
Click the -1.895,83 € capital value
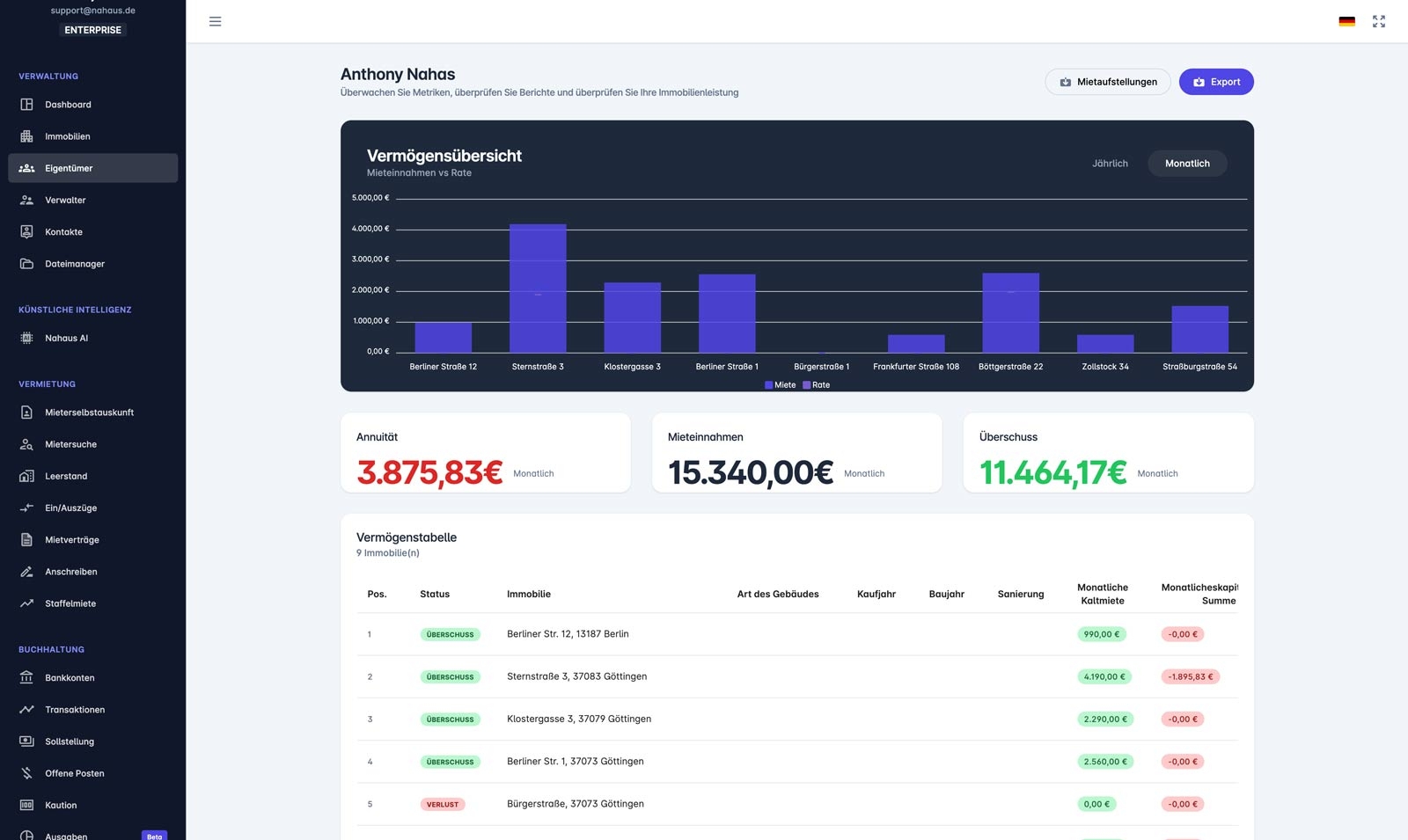(1191, 676)
